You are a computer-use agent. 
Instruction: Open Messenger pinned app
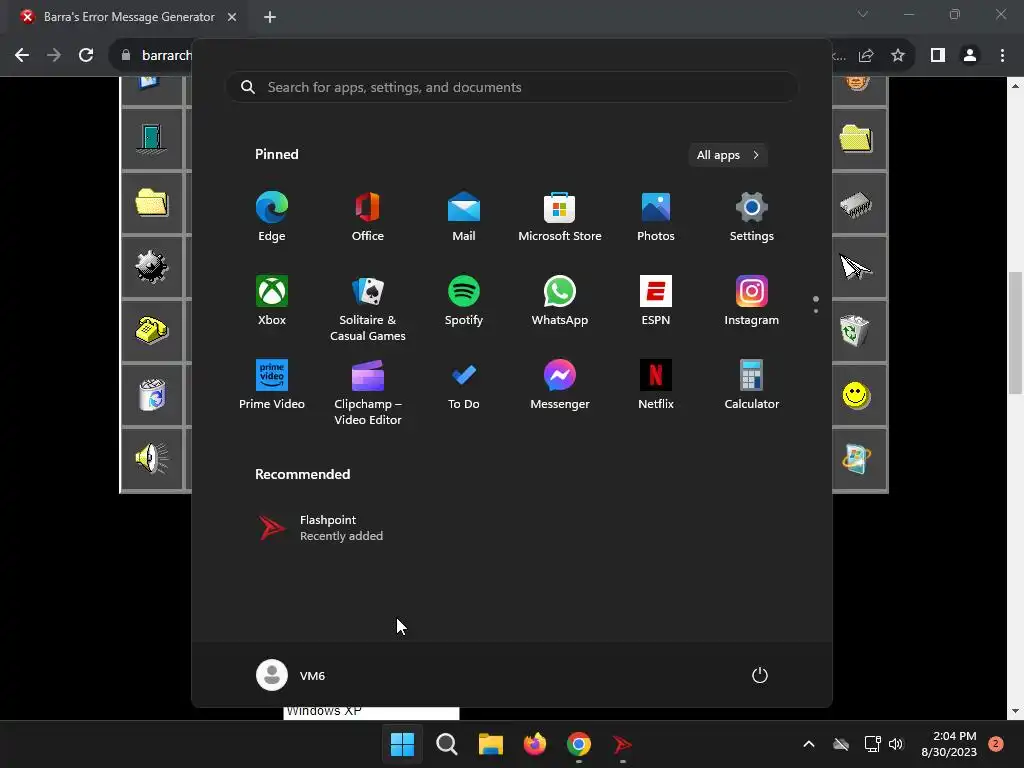click(560, 385)
